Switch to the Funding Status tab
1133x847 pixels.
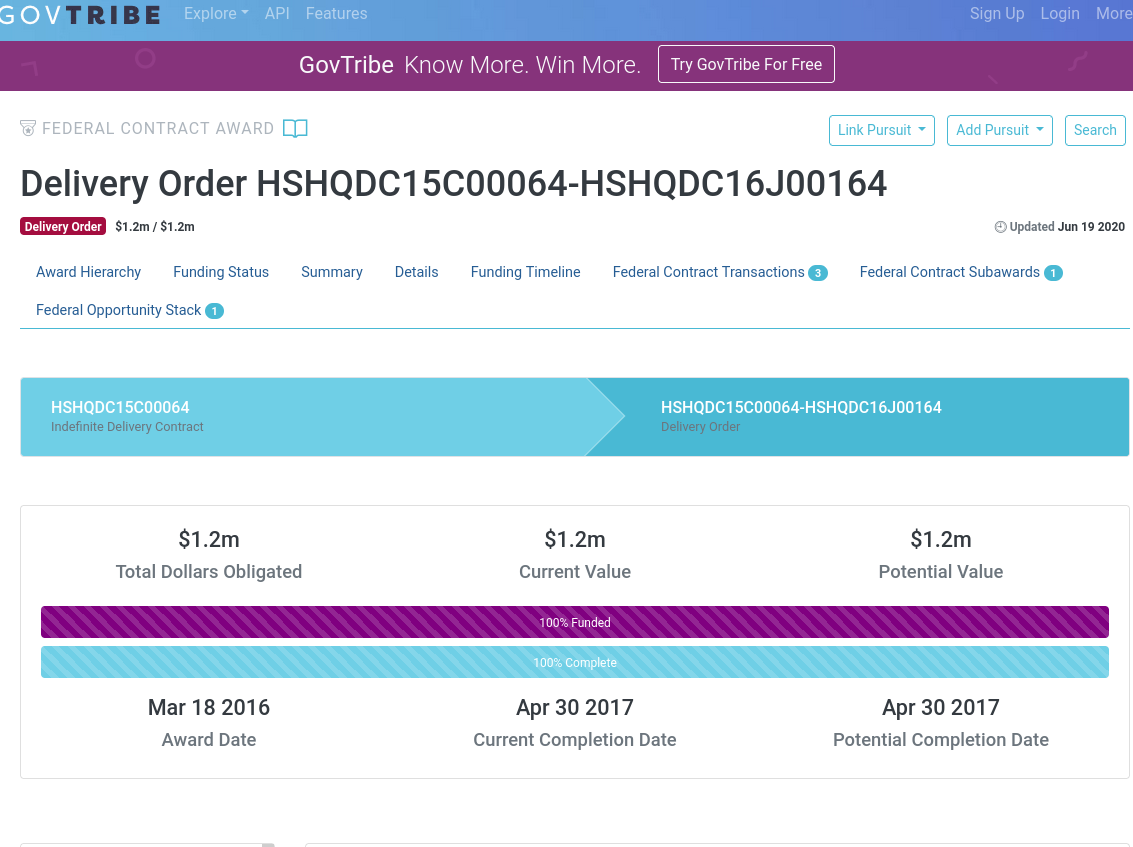click(x=220, y=272)
